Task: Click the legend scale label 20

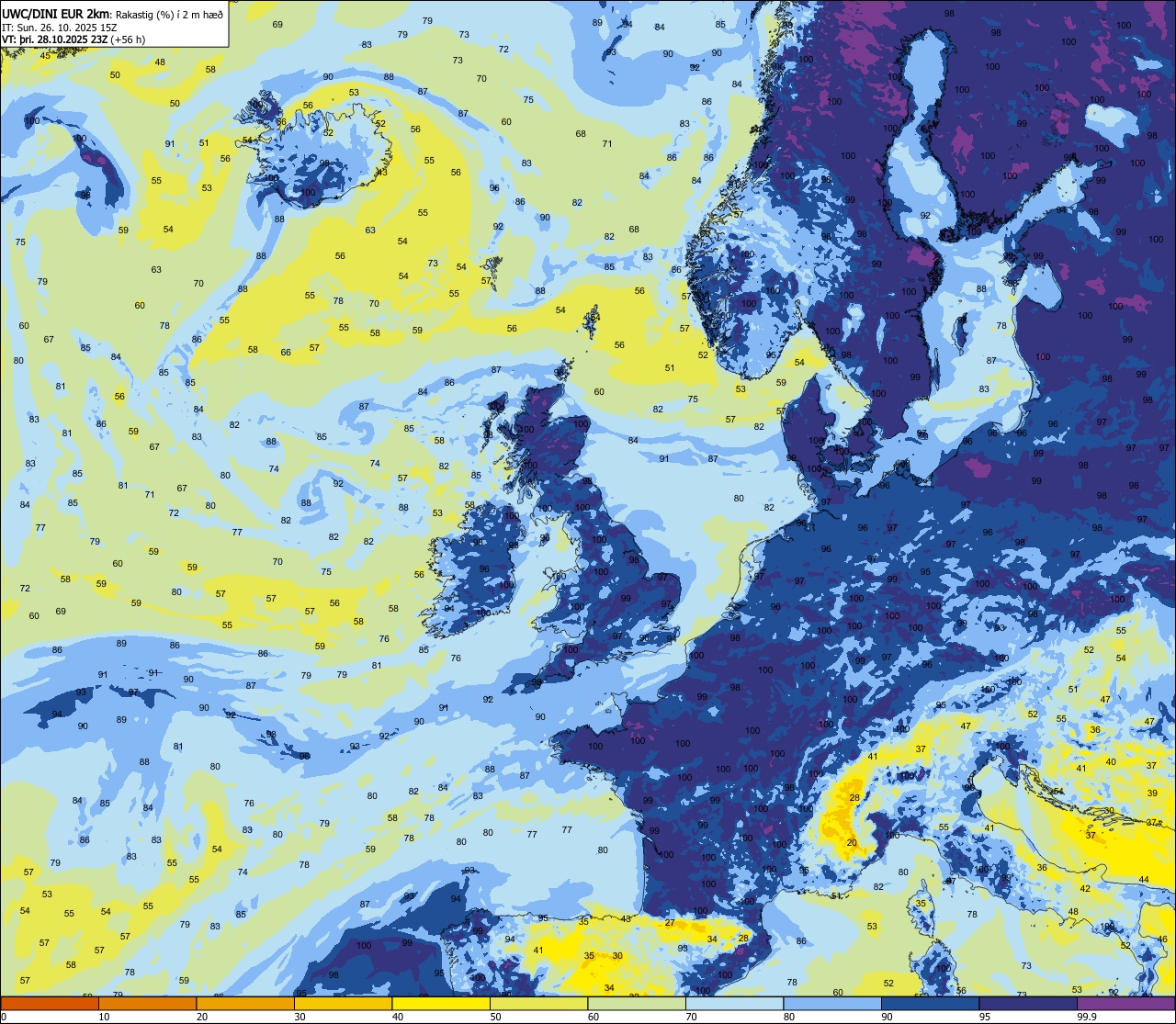Action: [202, 1017]
